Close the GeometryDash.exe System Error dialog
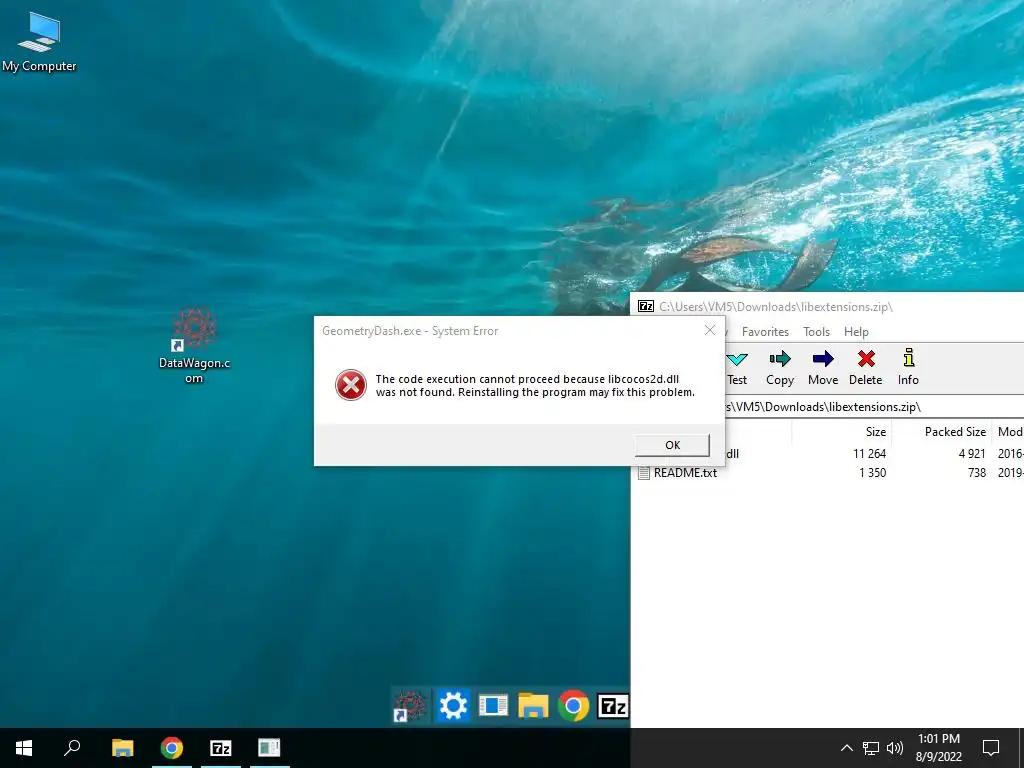 tap(710, 330)
